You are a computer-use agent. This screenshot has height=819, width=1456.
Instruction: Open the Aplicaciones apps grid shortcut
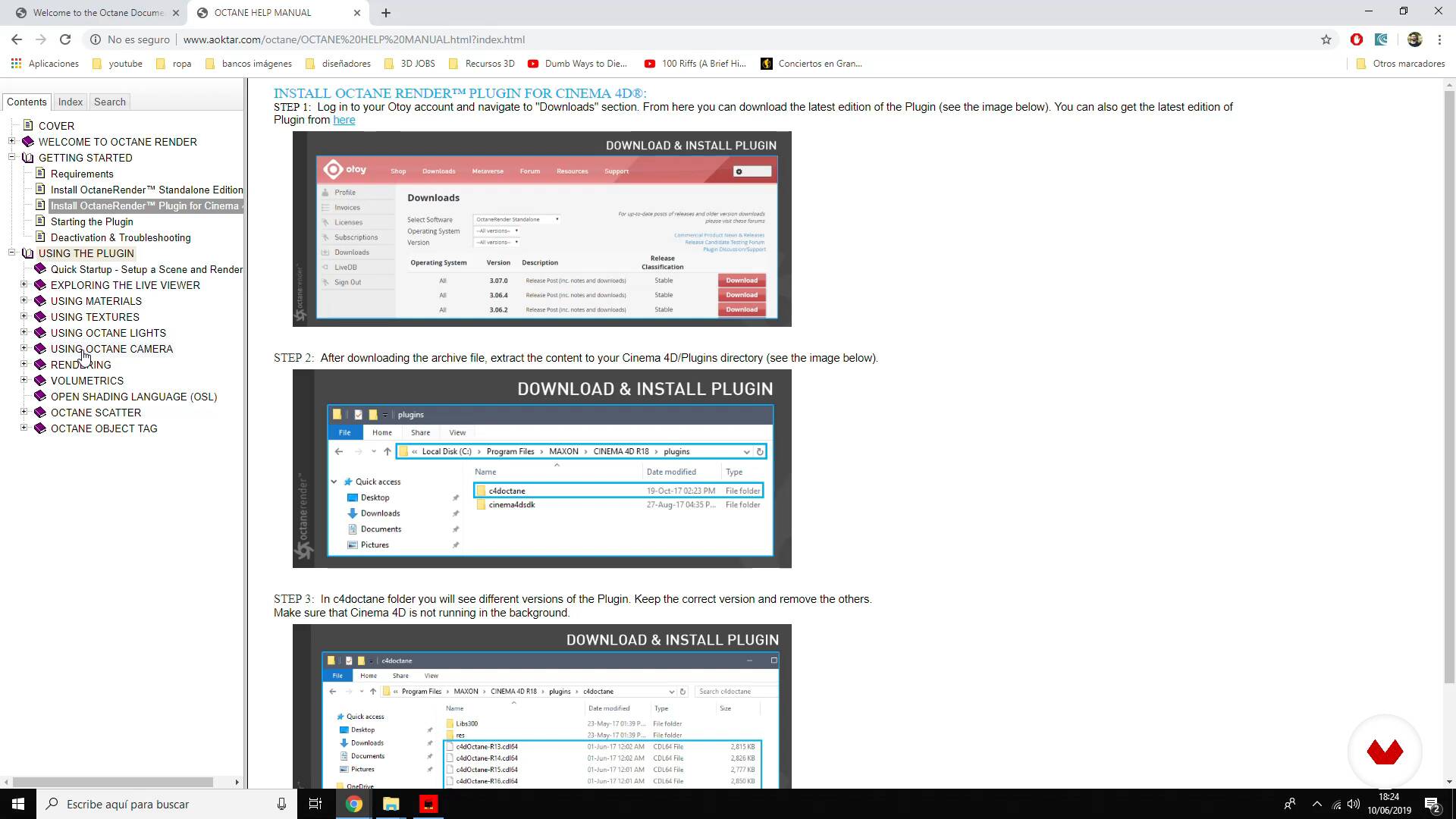[x=45, y=64]
